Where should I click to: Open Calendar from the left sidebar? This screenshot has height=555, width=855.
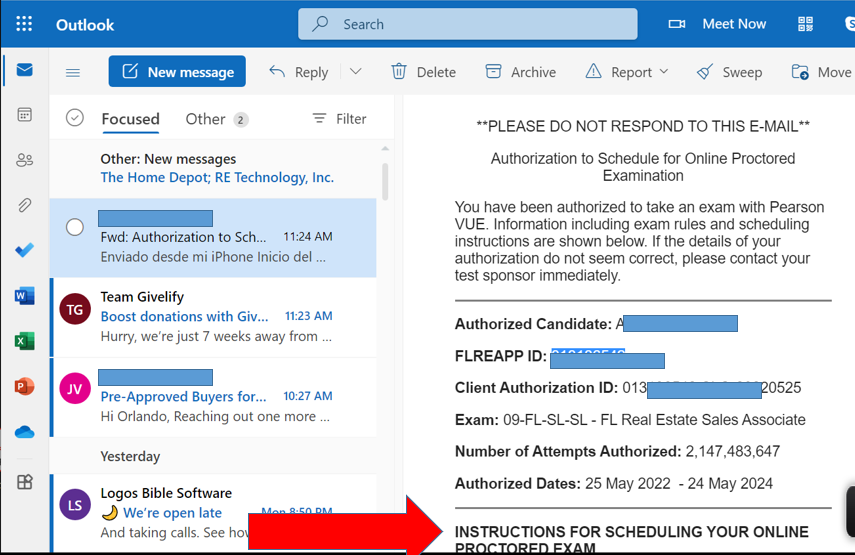(25, 114)
